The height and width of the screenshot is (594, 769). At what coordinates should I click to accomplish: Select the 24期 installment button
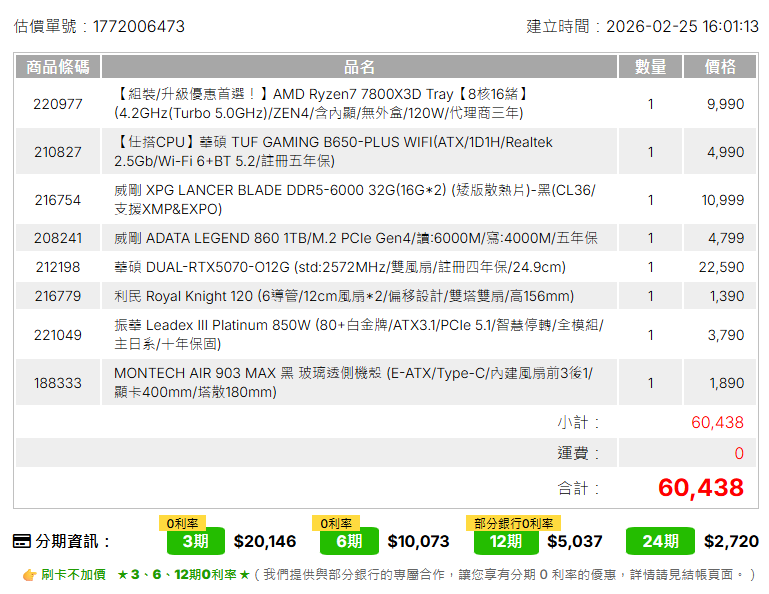[660, 541]
